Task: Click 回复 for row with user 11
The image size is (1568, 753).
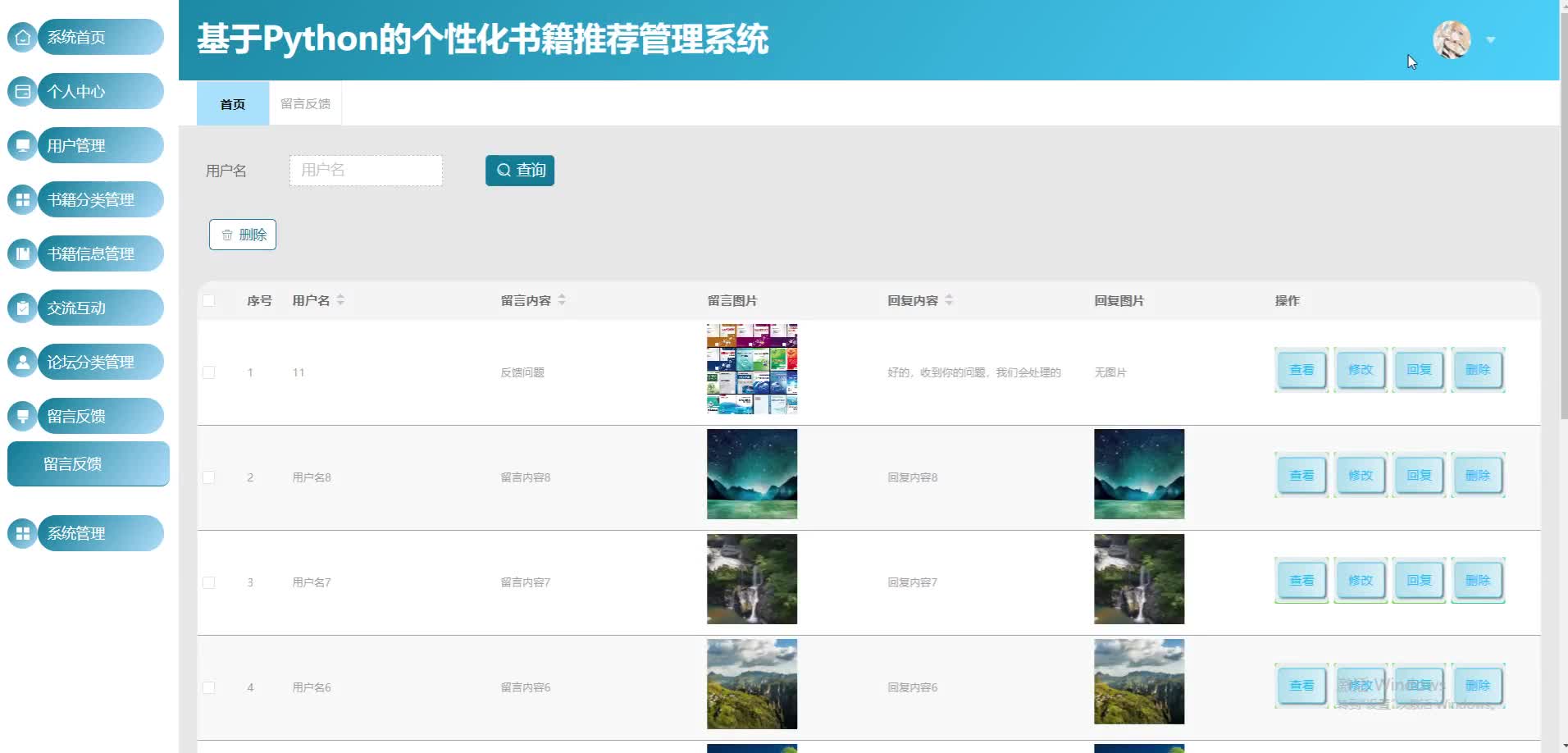Action: pyautogui.click(x=1419, y=370)
